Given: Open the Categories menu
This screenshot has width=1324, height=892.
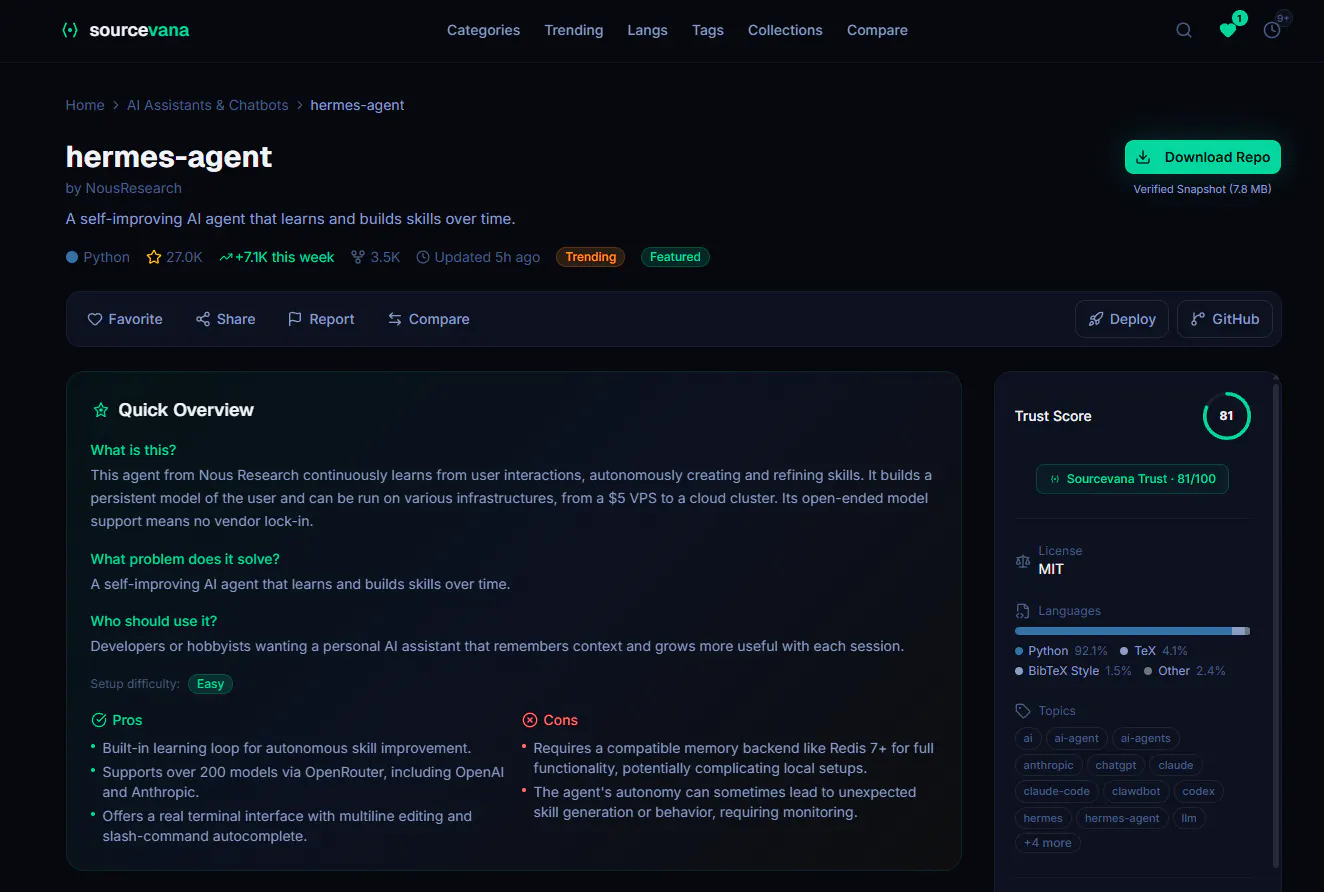Looking at the screenshot, I should click(x=483, y=30).
